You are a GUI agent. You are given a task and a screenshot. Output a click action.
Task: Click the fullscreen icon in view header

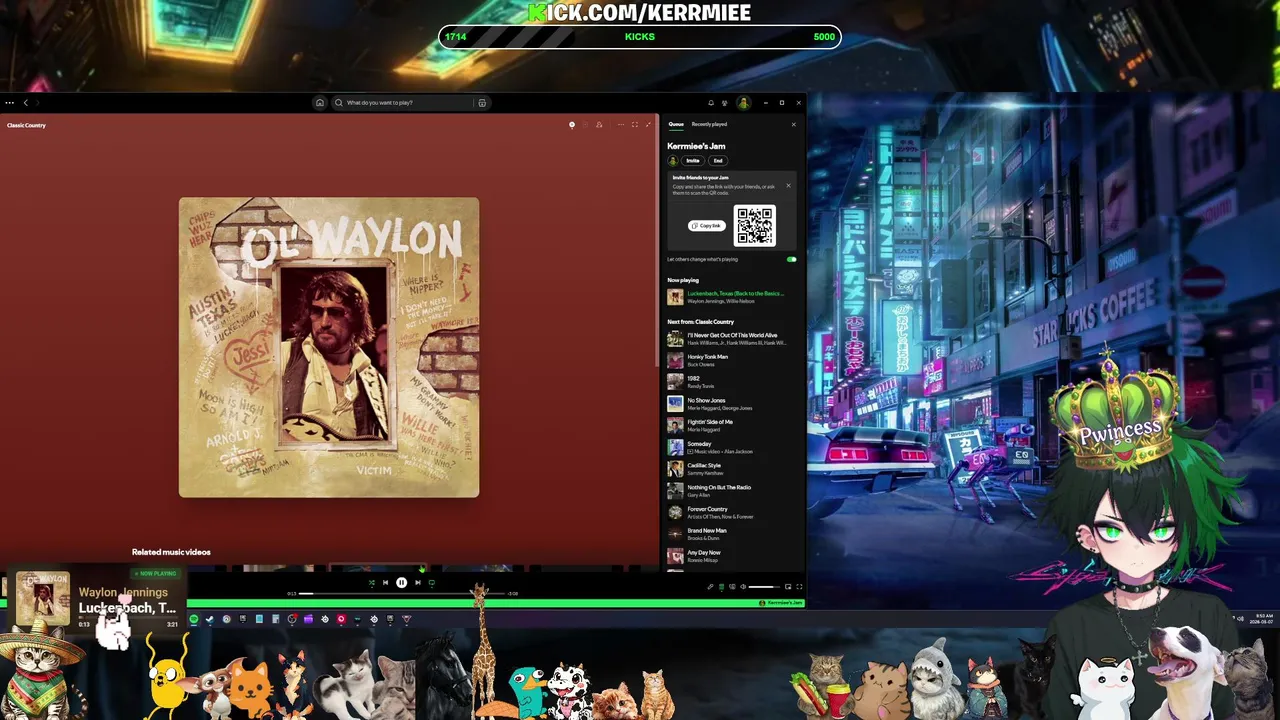click(x=635, y=125)
